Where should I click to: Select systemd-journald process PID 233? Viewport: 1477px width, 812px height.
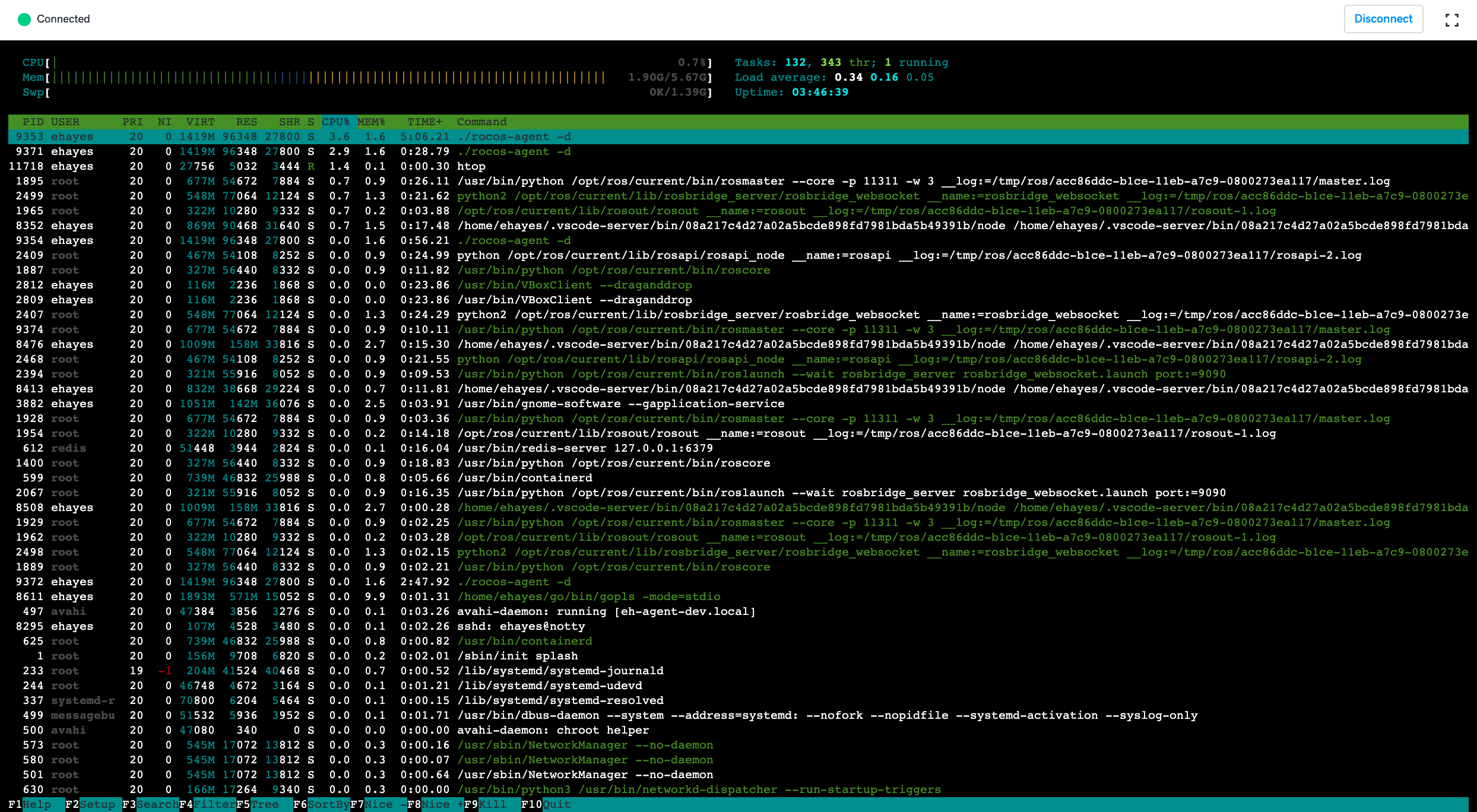(x=738, y=671)
